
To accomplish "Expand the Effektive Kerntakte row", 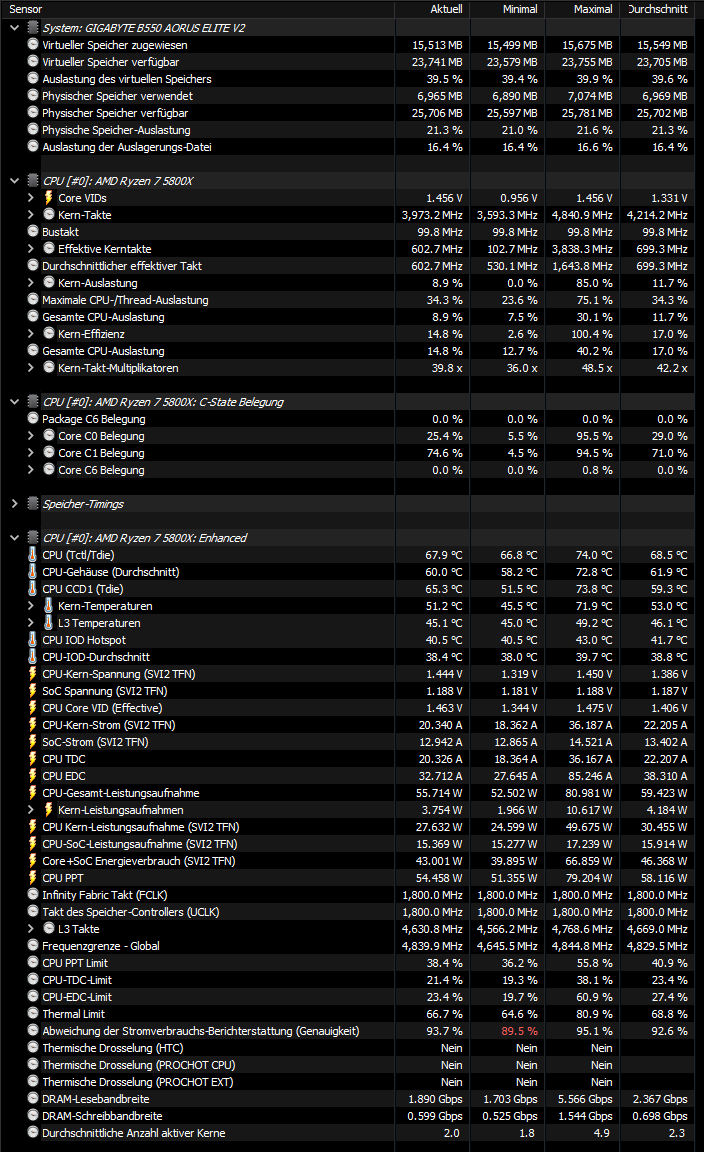I will coord(31,249).
